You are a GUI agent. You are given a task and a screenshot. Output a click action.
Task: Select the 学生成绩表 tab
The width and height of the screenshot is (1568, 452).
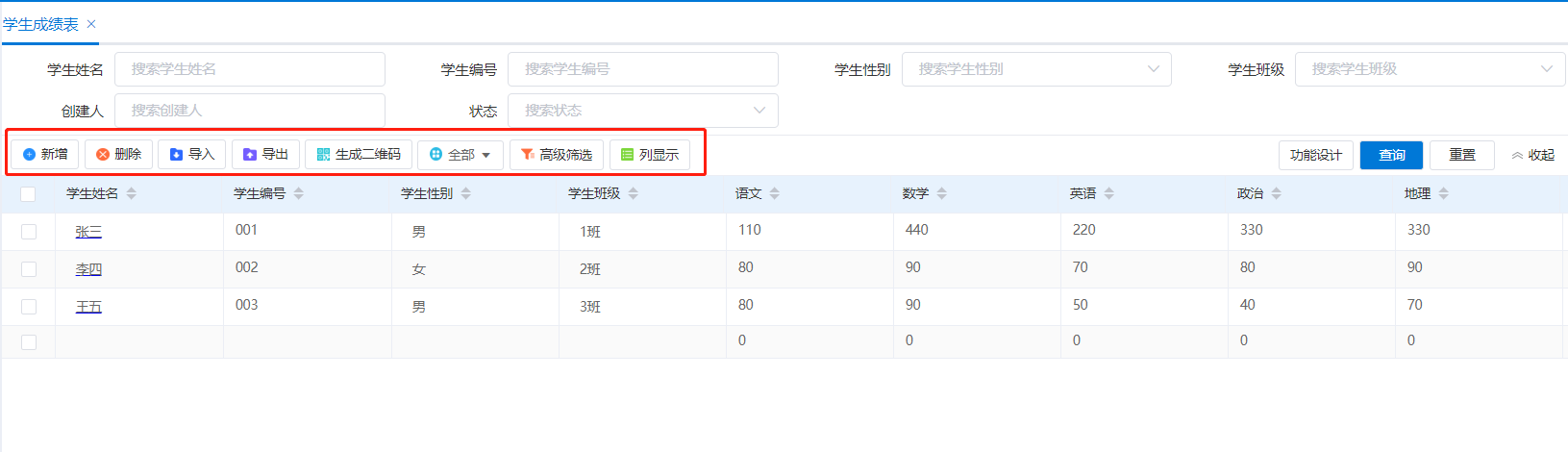(x=40, y=24)
